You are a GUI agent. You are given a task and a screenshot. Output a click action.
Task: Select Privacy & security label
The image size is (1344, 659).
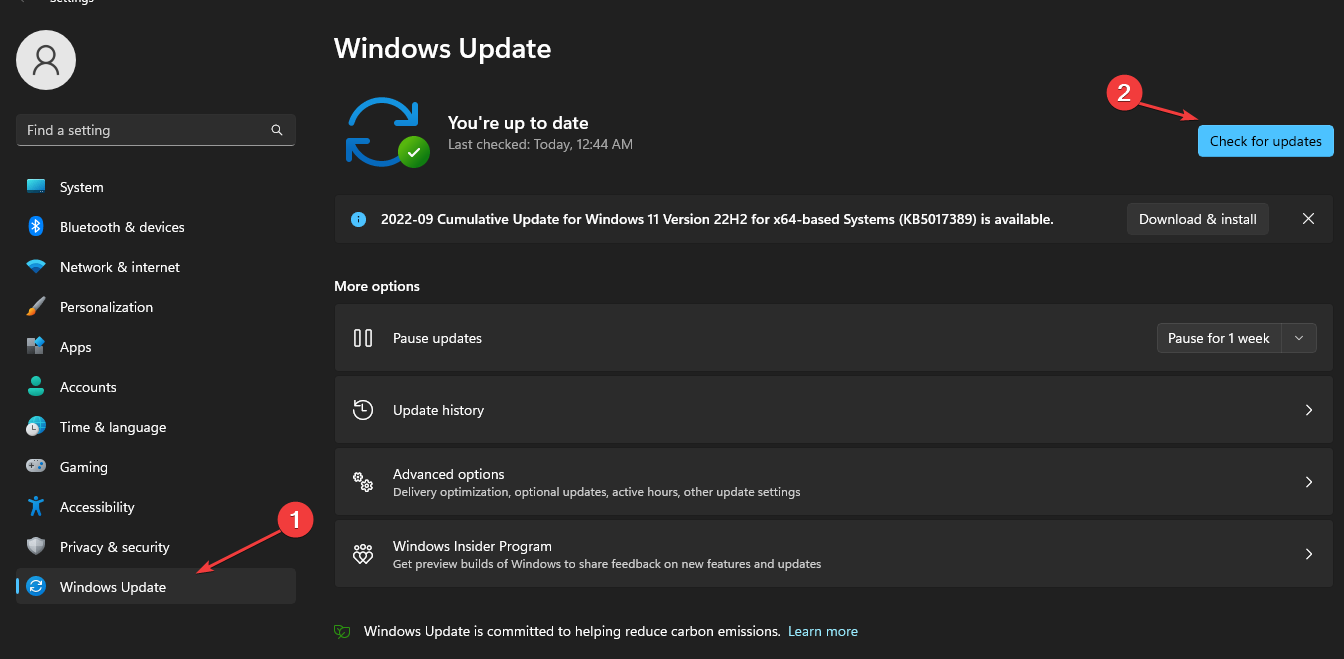point(115,547)
